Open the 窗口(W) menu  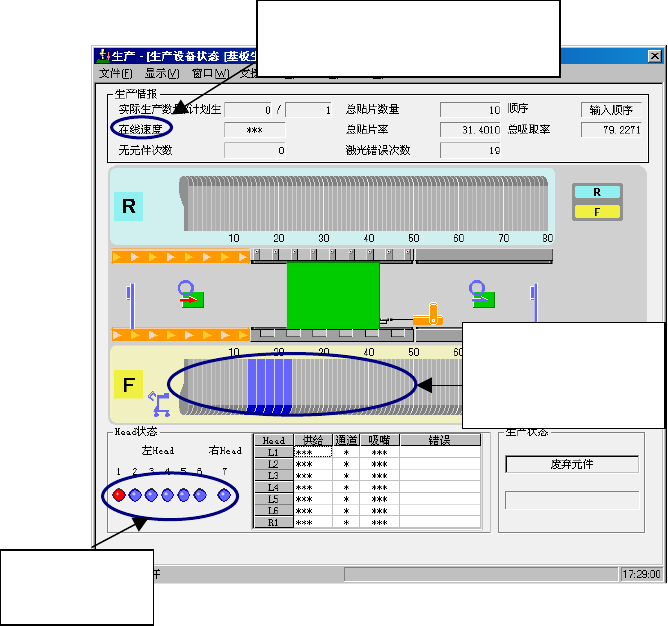[210, 73]
